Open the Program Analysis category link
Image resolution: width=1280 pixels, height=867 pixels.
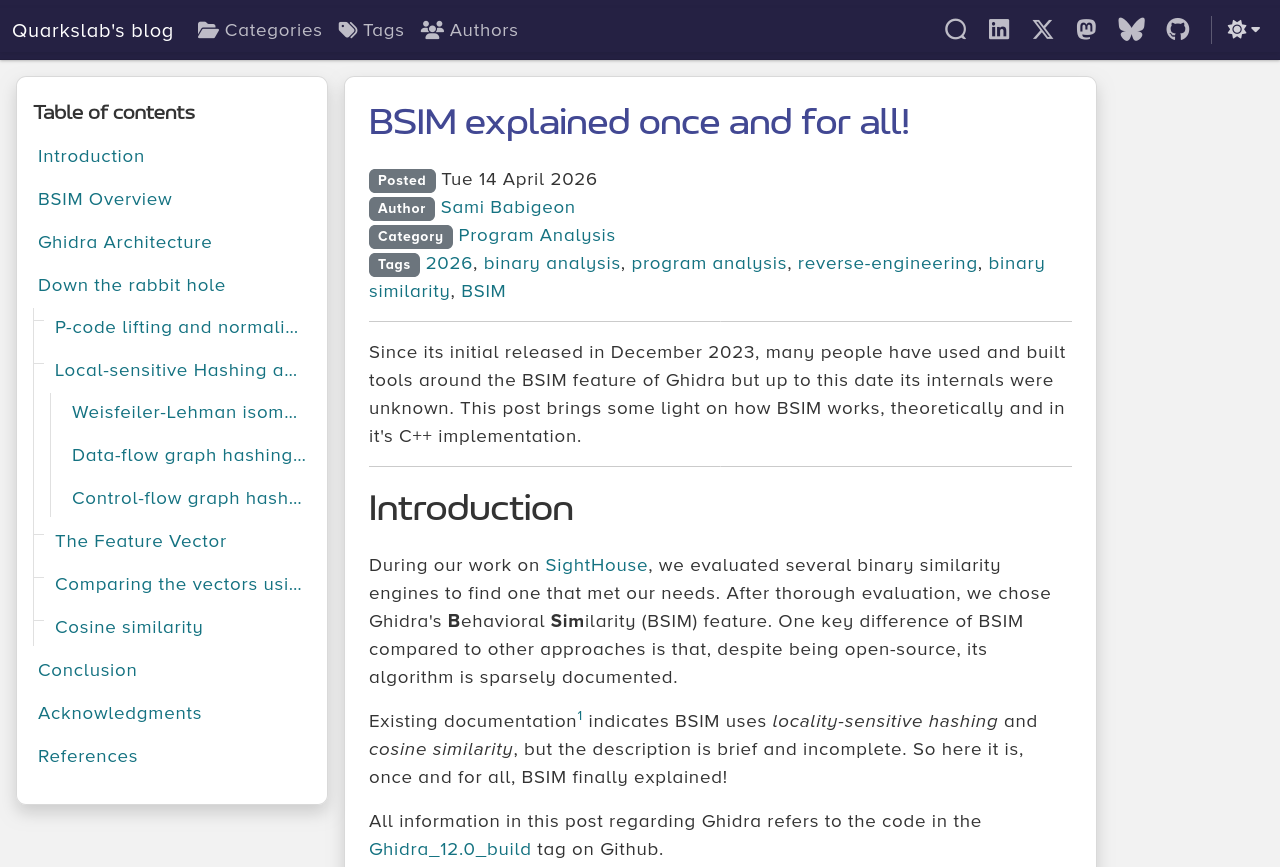(x=537, y=235)
